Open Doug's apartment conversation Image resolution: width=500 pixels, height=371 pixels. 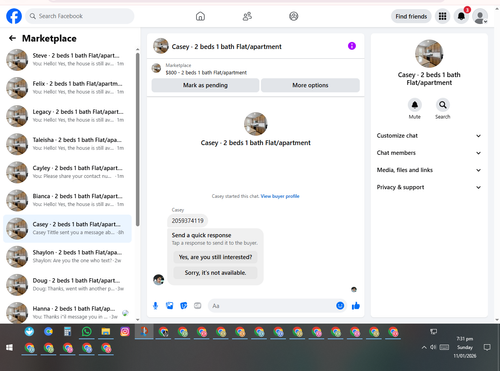[67, 285]
